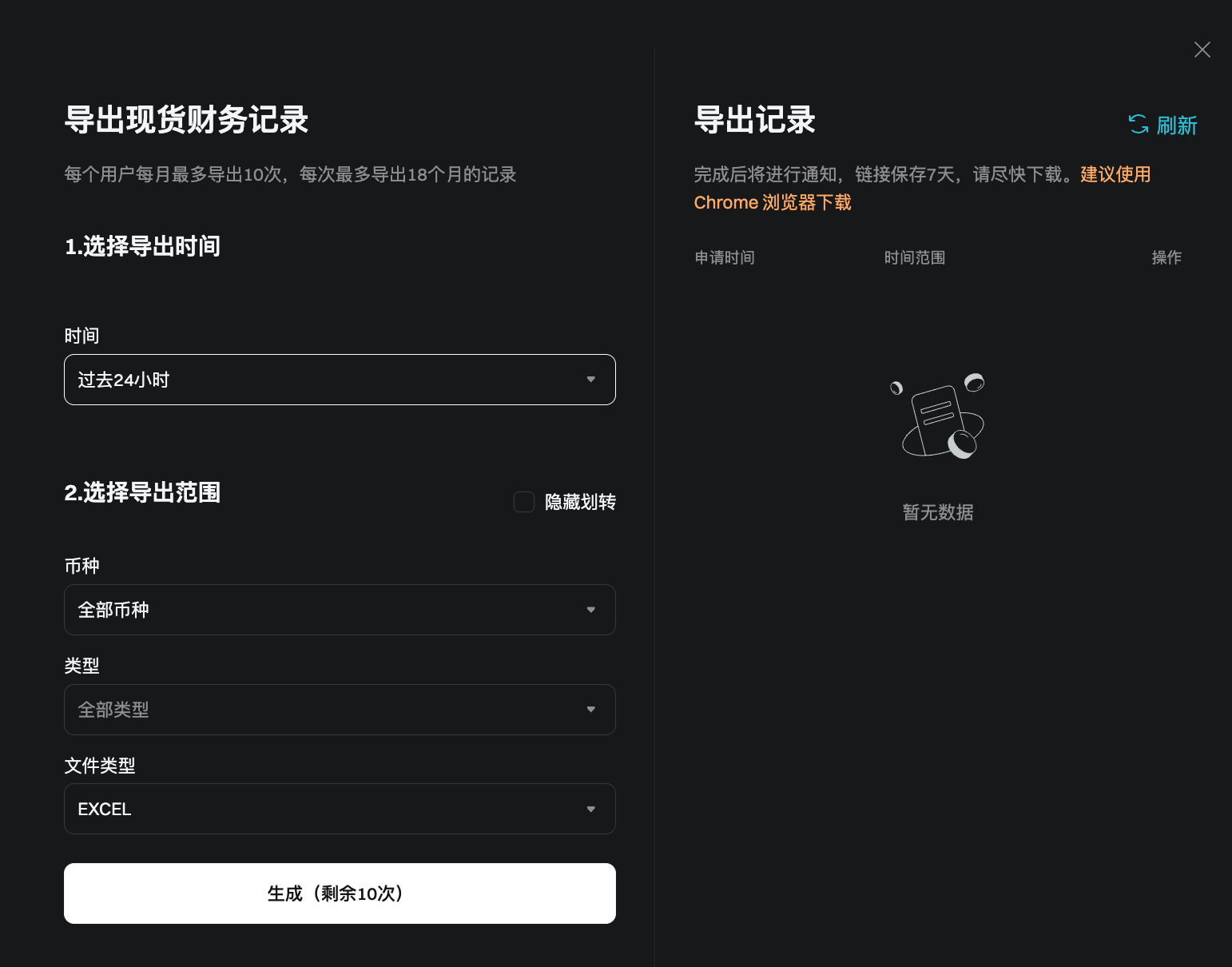The image size is (1232, 967).
Task: Click the 时间范围 table header
Action: pos(915,257)
